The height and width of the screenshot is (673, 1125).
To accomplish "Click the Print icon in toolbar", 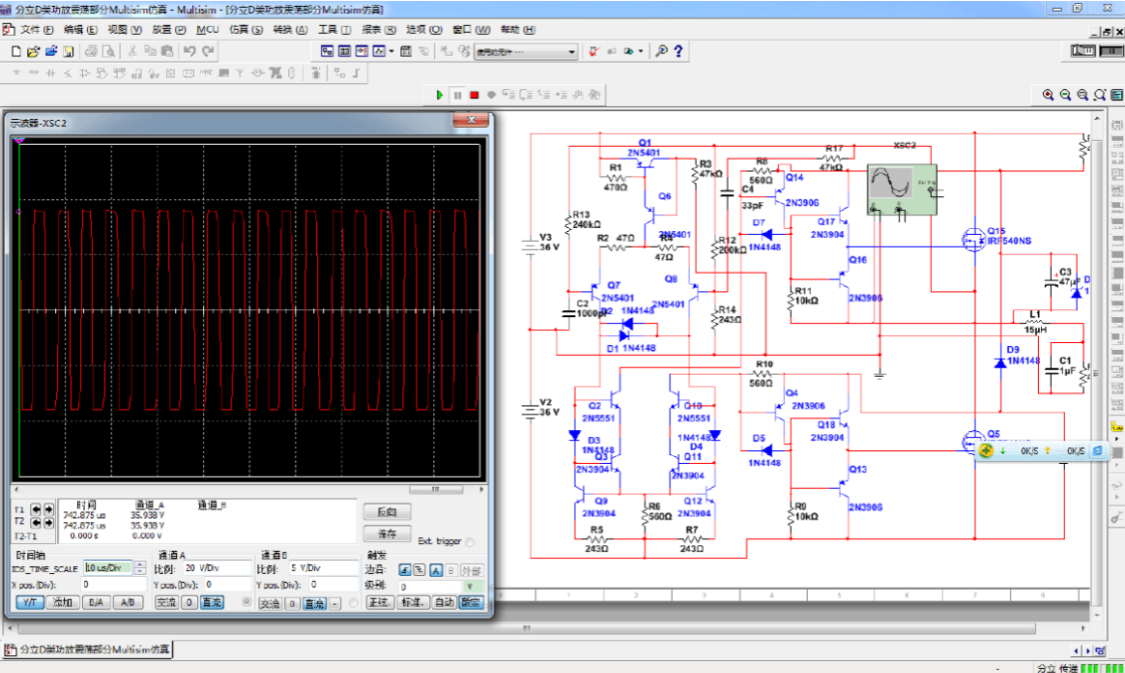I will pyautogui.click(x=91, y=51).
